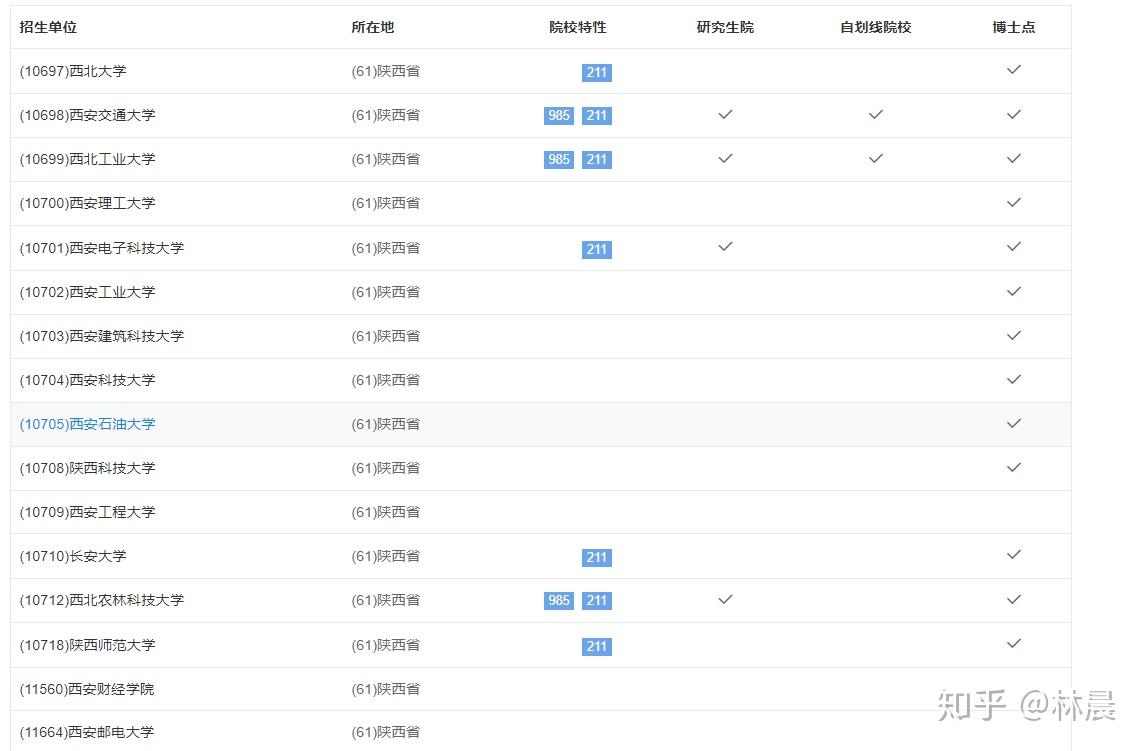Image resolution: width=1145 pixels, height=751 pixels.
Task: Click the 所在地 column header
Action: [372, 27]
